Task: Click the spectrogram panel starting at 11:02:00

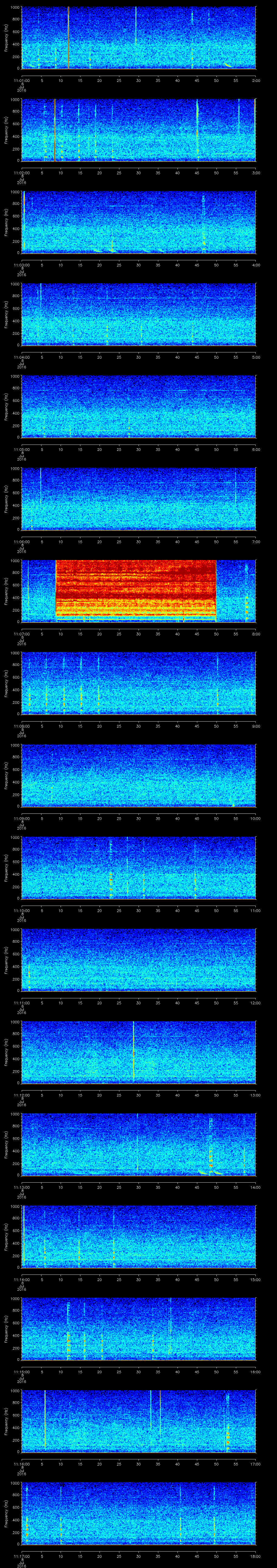Action: click(138, 130)
